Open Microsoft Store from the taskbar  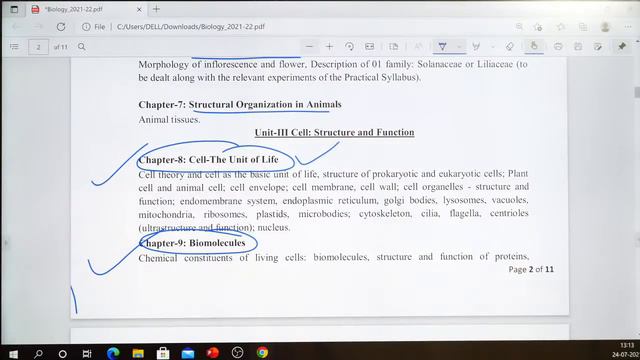pyautogui.click(x=163, y=353)
